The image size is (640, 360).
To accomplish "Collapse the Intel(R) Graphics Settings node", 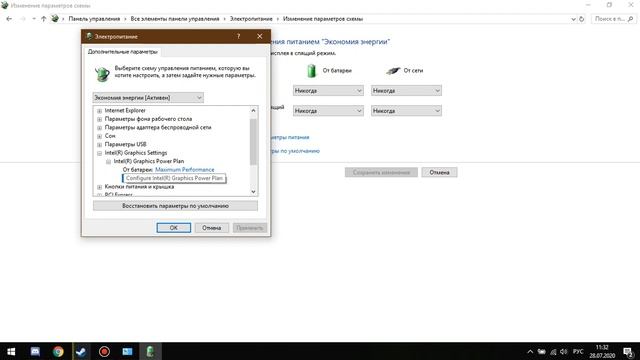I will [x=99, y=153].
